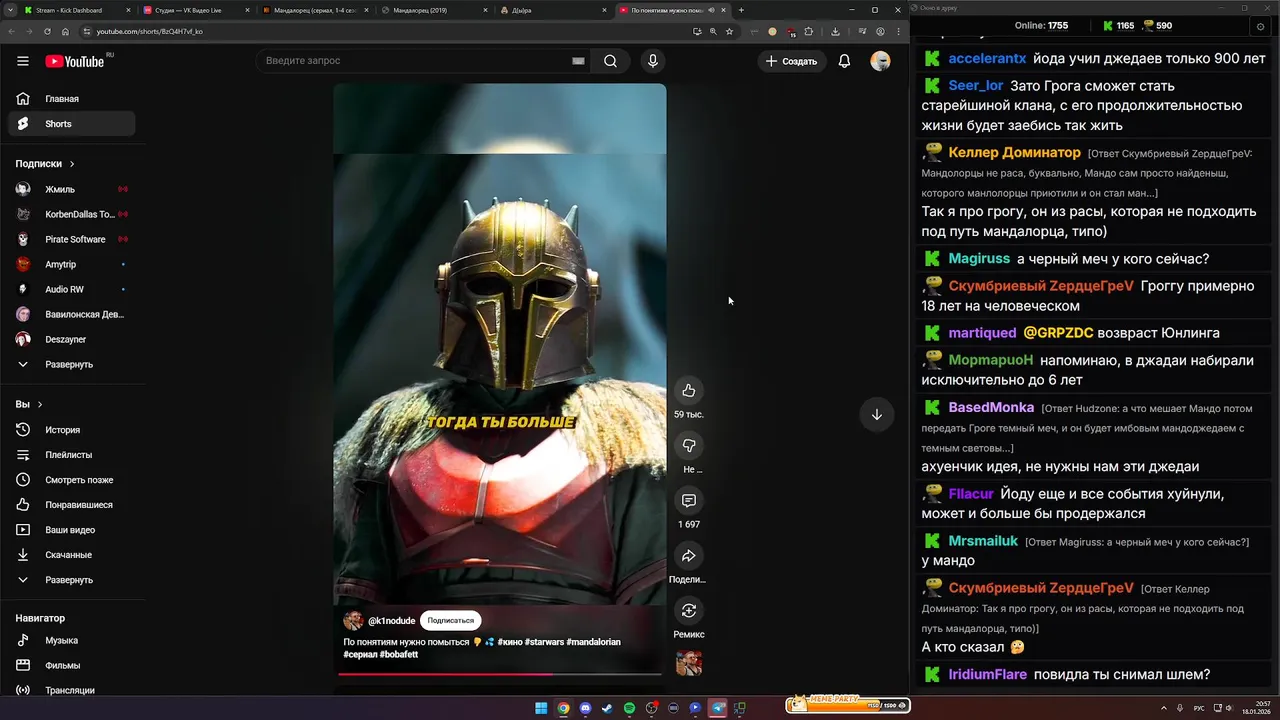Viewport: 1280px width, 720px height.
Task: Focus the YouTube search input field
Action: [415, 61]
